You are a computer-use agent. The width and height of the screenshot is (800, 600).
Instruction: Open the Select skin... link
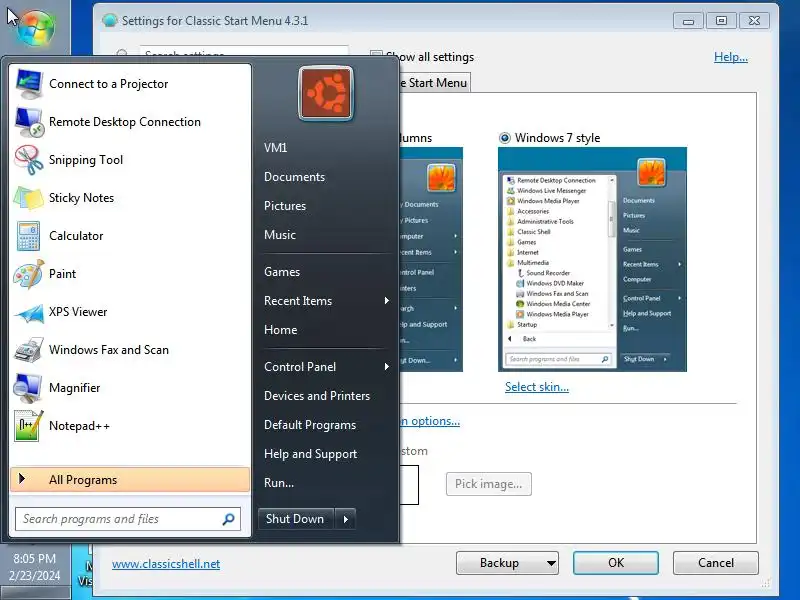[537, 387]
